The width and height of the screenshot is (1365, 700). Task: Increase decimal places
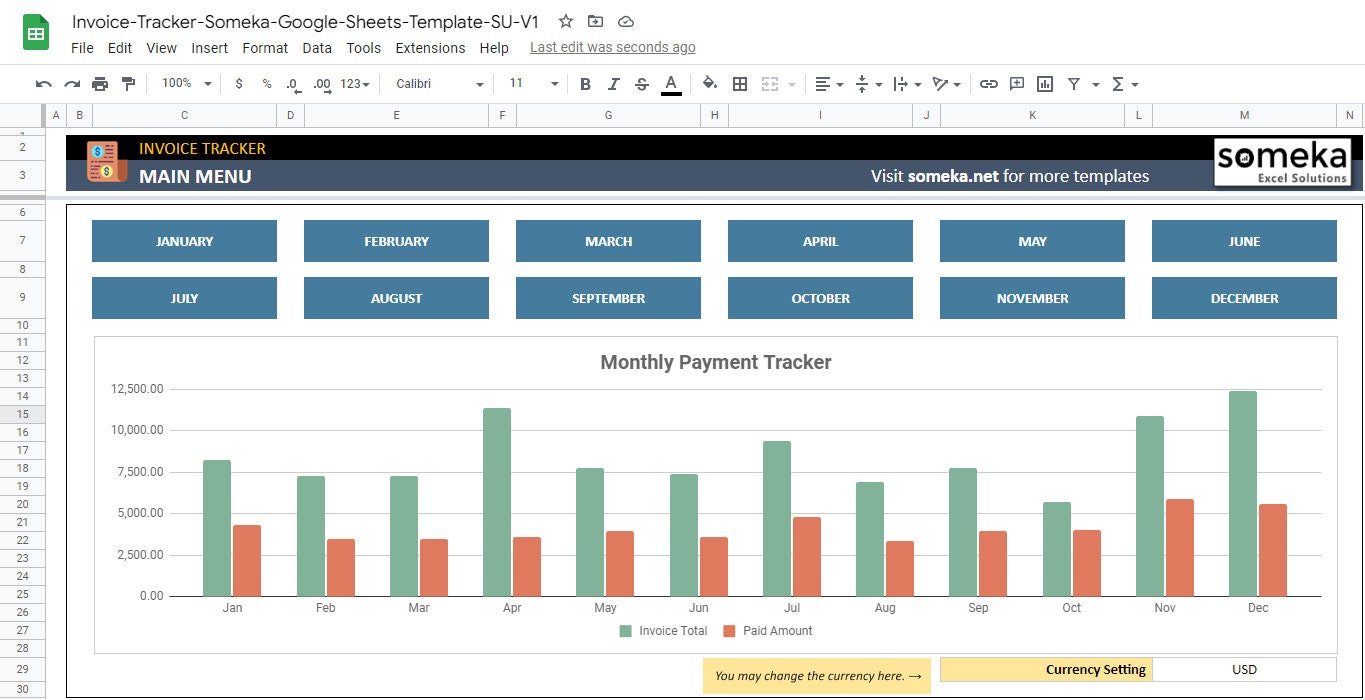(x=322, y=84)
